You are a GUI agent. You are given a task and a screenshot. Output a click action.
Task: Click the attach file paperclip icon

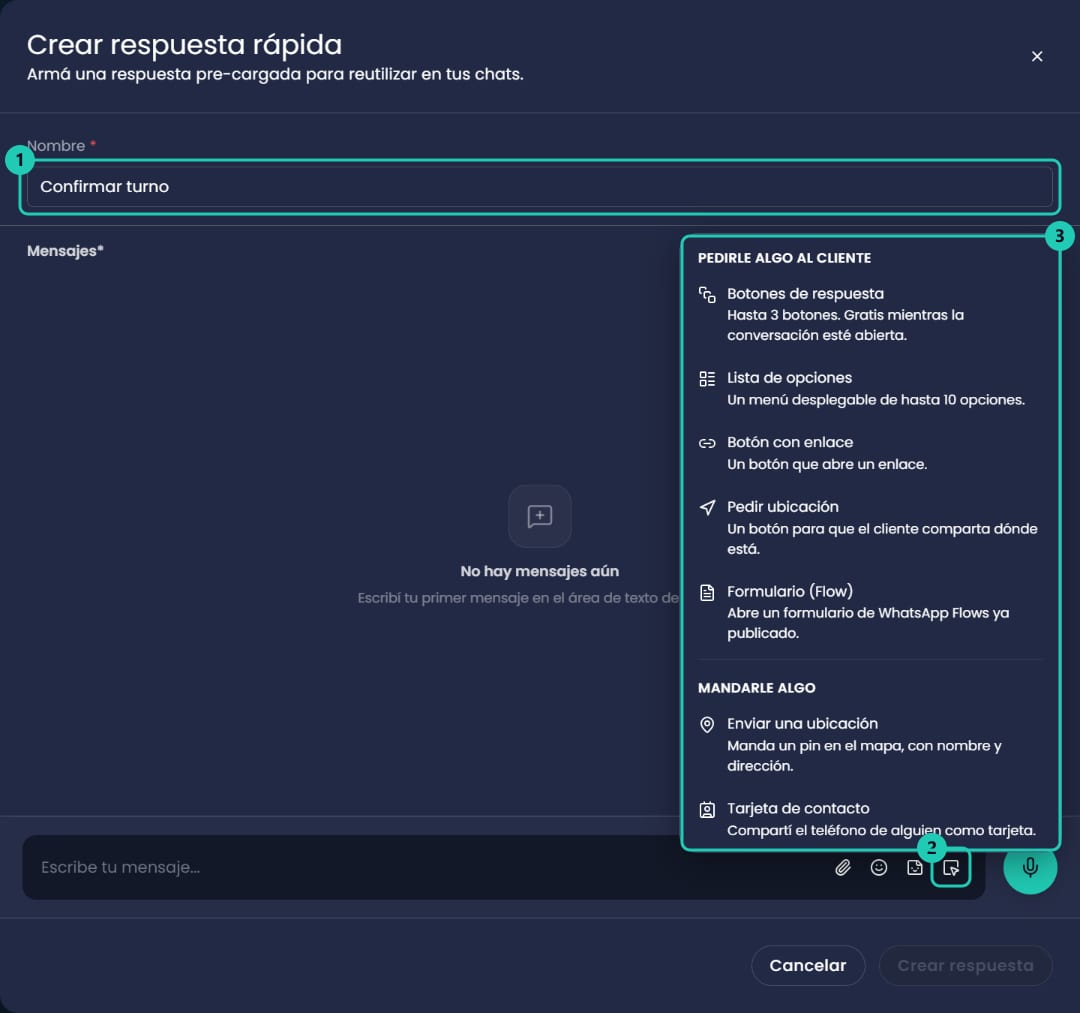(842, 868)
